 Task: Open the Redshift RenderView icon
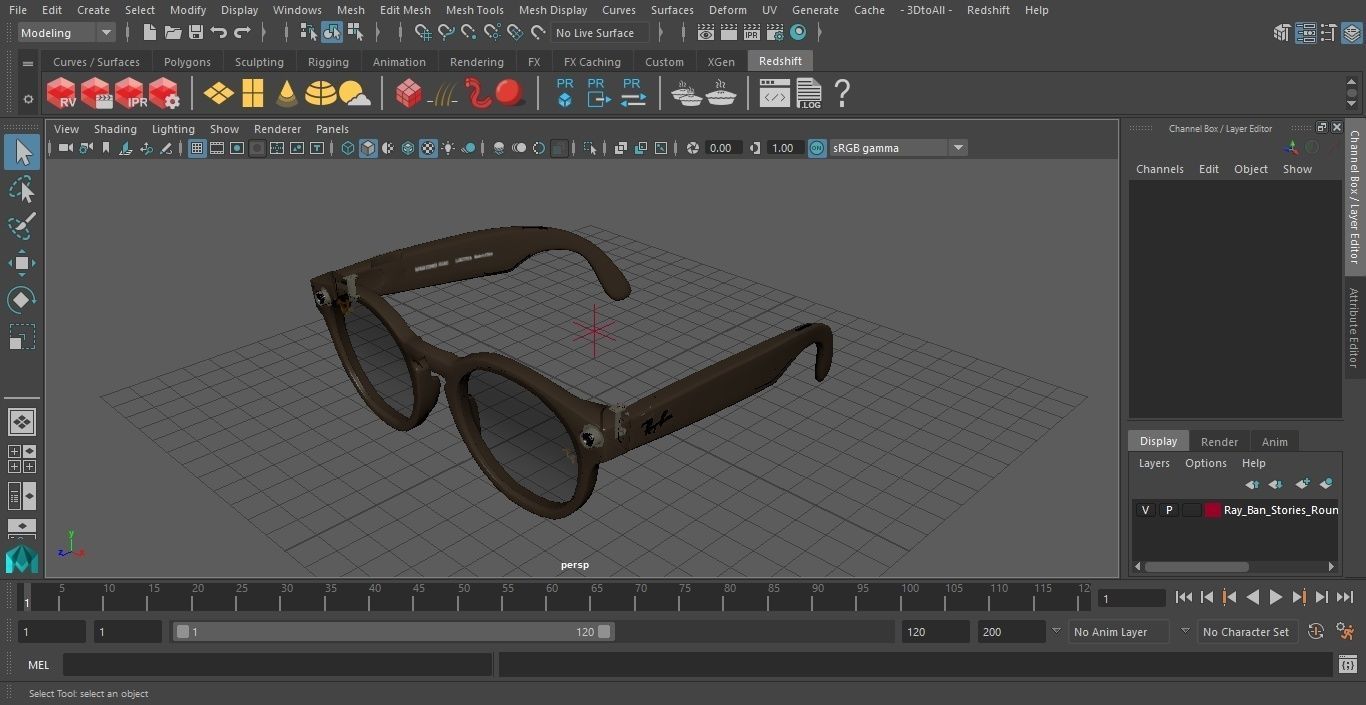[x=62, y=94]
